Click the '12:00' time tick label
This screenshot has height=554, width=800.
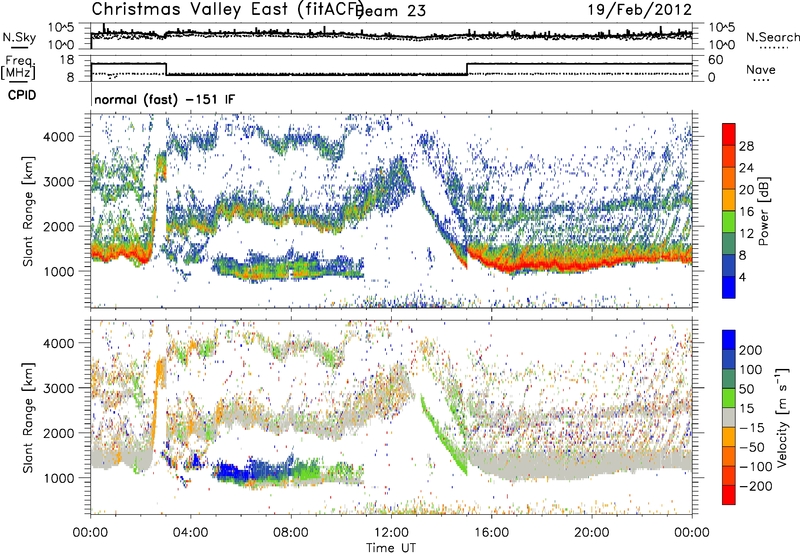pyautogui.click(x=391, y=533)
